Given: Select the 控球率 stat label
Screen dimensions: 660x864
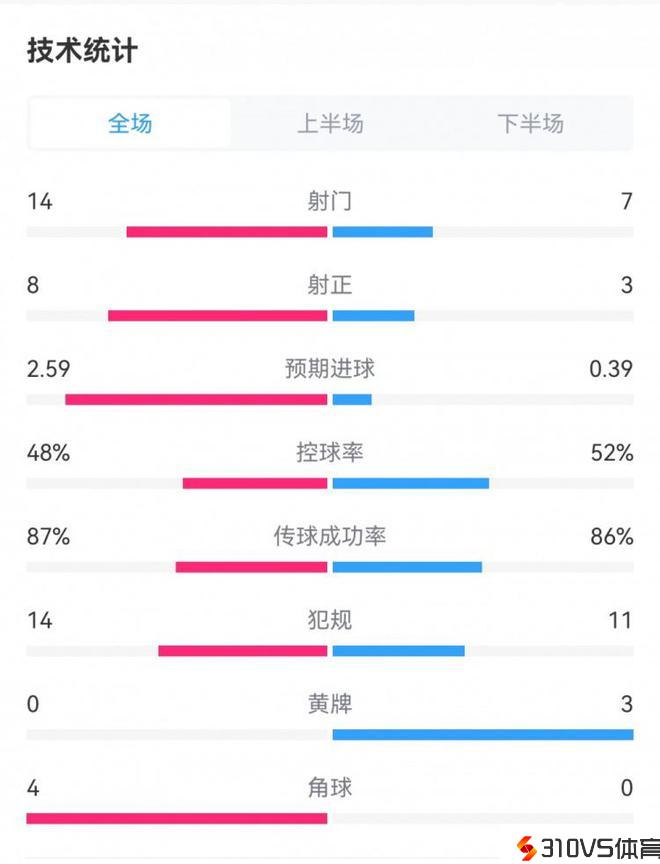Looking at the screenshot, I should coord(330,453).
